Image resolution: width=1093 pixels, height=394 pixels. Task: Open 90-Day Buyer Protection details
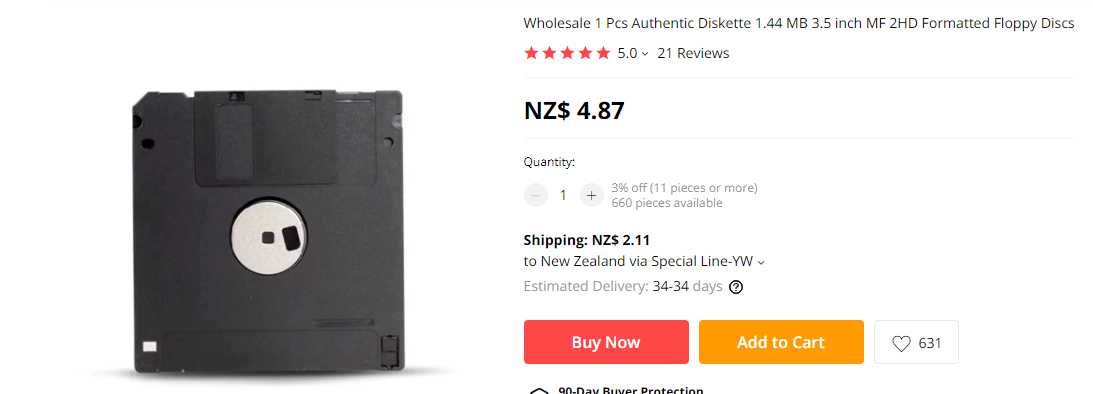point(630,390)
